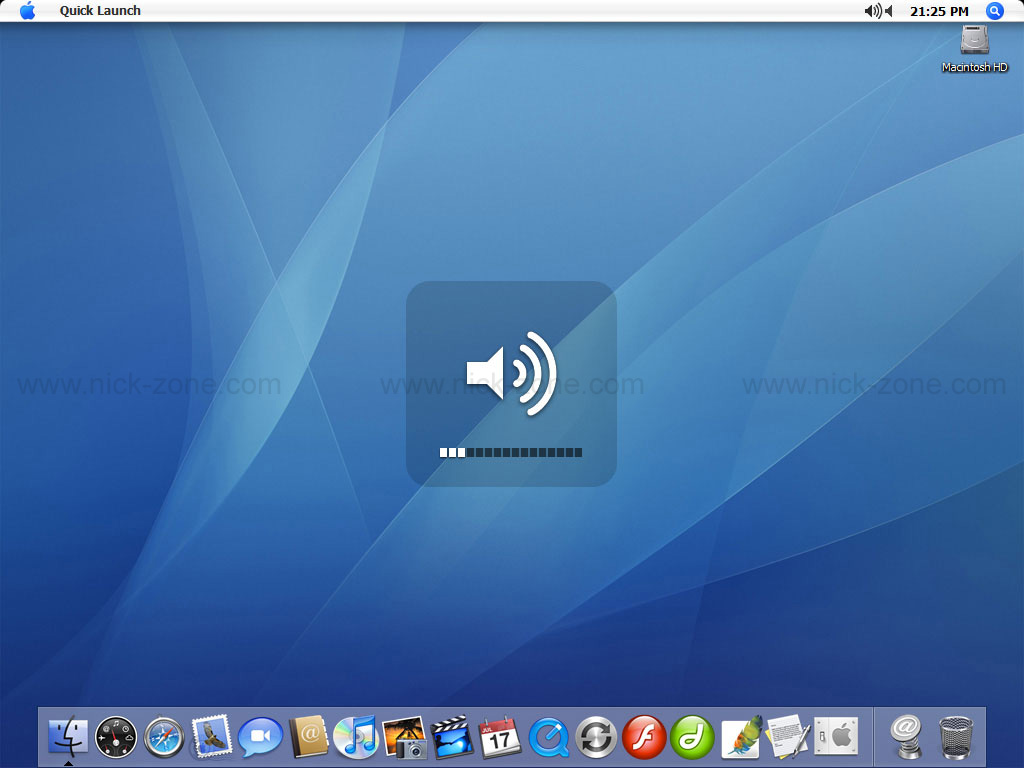The height and width of the screenshot is (768, 1024).
Task: Click the 21:25 PM clock
Action: click(939, 11)
